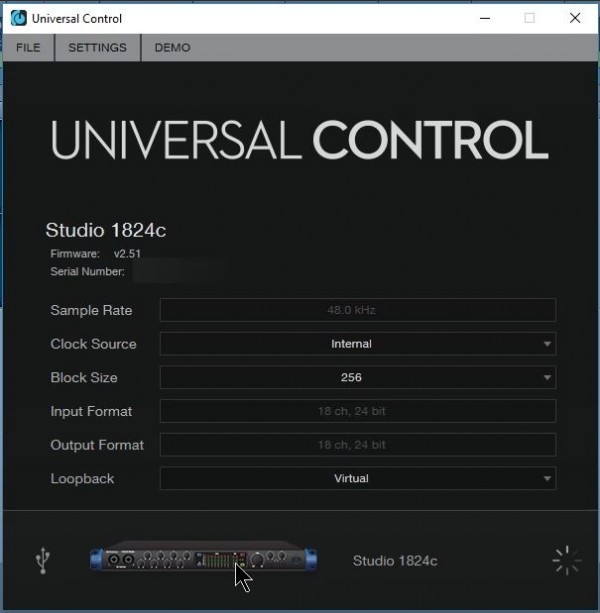This screenshot has height=613, width=600.
Task: Click the Output Format 18 ch, 24 bit field
Action: click(358, 445)
